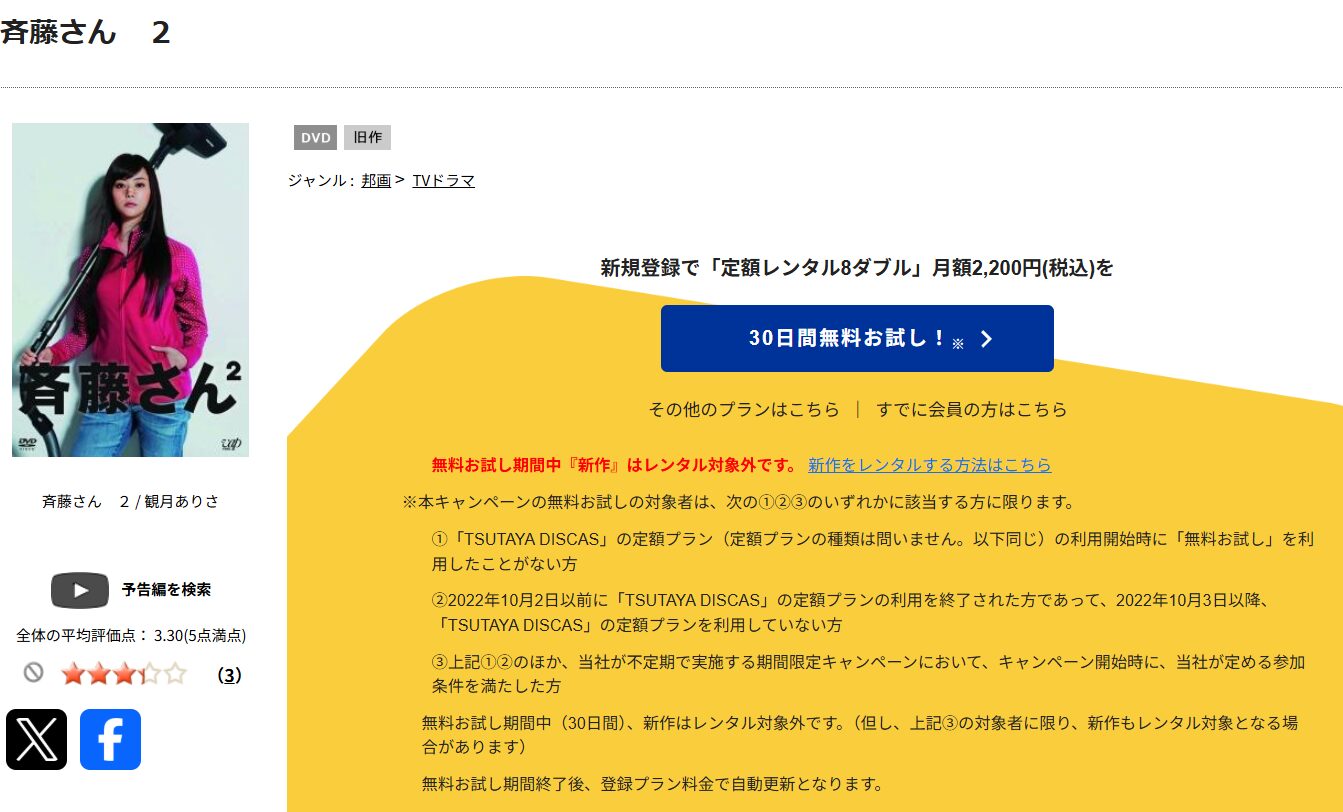
Task: Share the title on X (Twitter)
Action: point(37,739)
